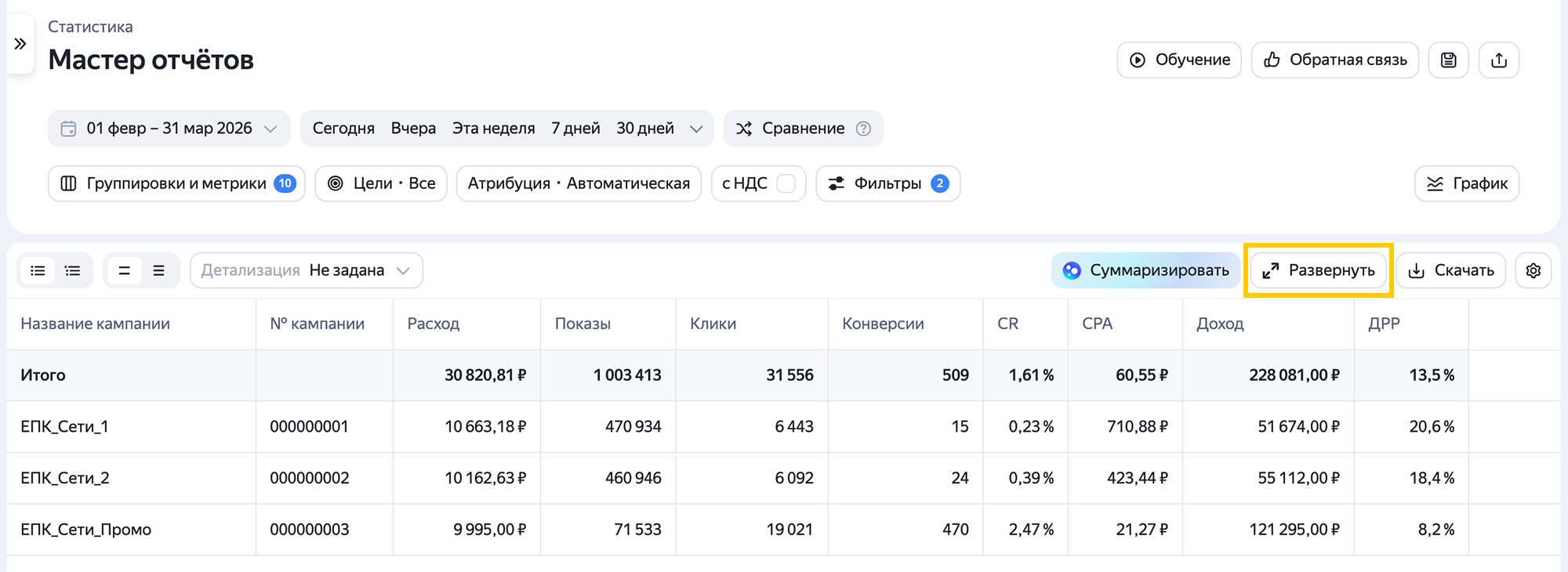Click CR value 2,47 %
The width and height of the screenshot is (1568, 572).
click(x=1031, y=530)
